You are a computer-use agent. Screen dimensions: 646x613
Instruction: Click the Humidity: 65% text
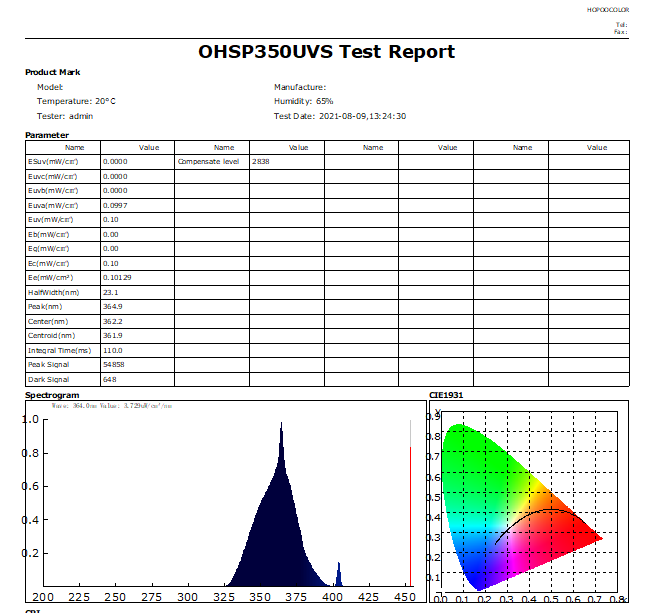304,101
